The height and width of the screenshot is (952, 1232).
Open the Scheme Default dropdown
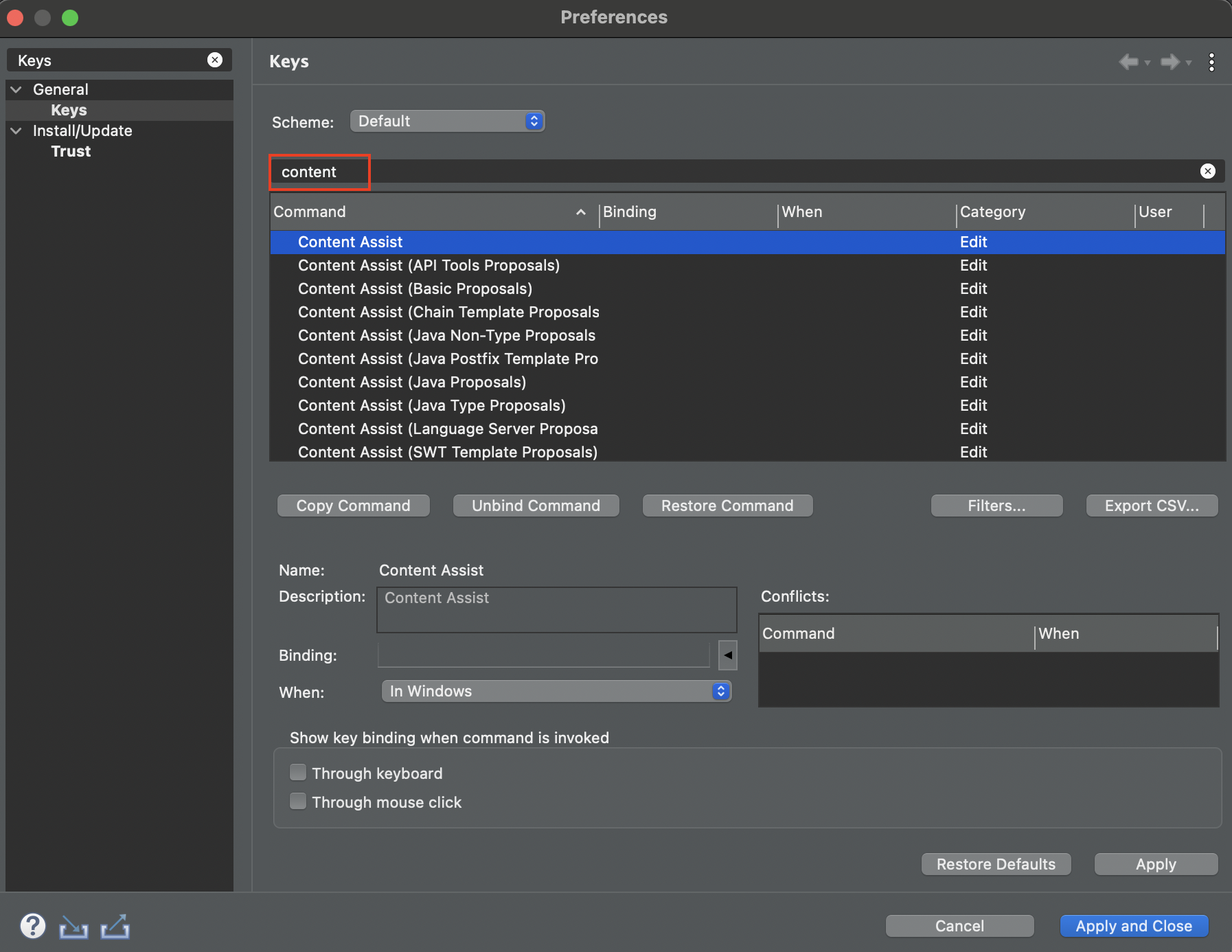tap(447, 121)
